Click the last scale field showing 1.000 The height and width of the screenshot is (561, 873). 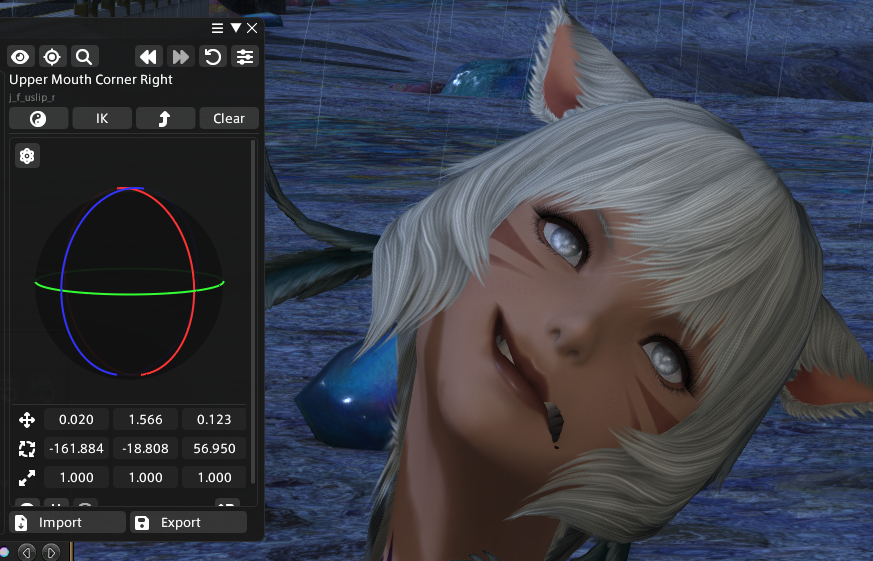(214, 478)
